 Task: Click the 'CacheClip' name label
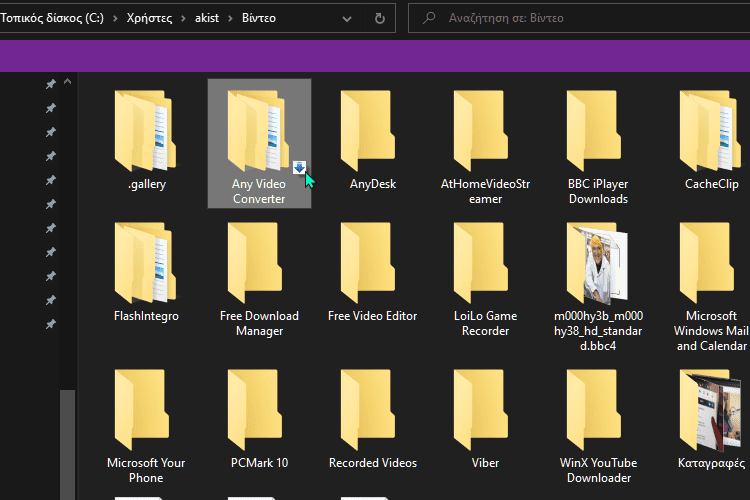tap(712, 184)
